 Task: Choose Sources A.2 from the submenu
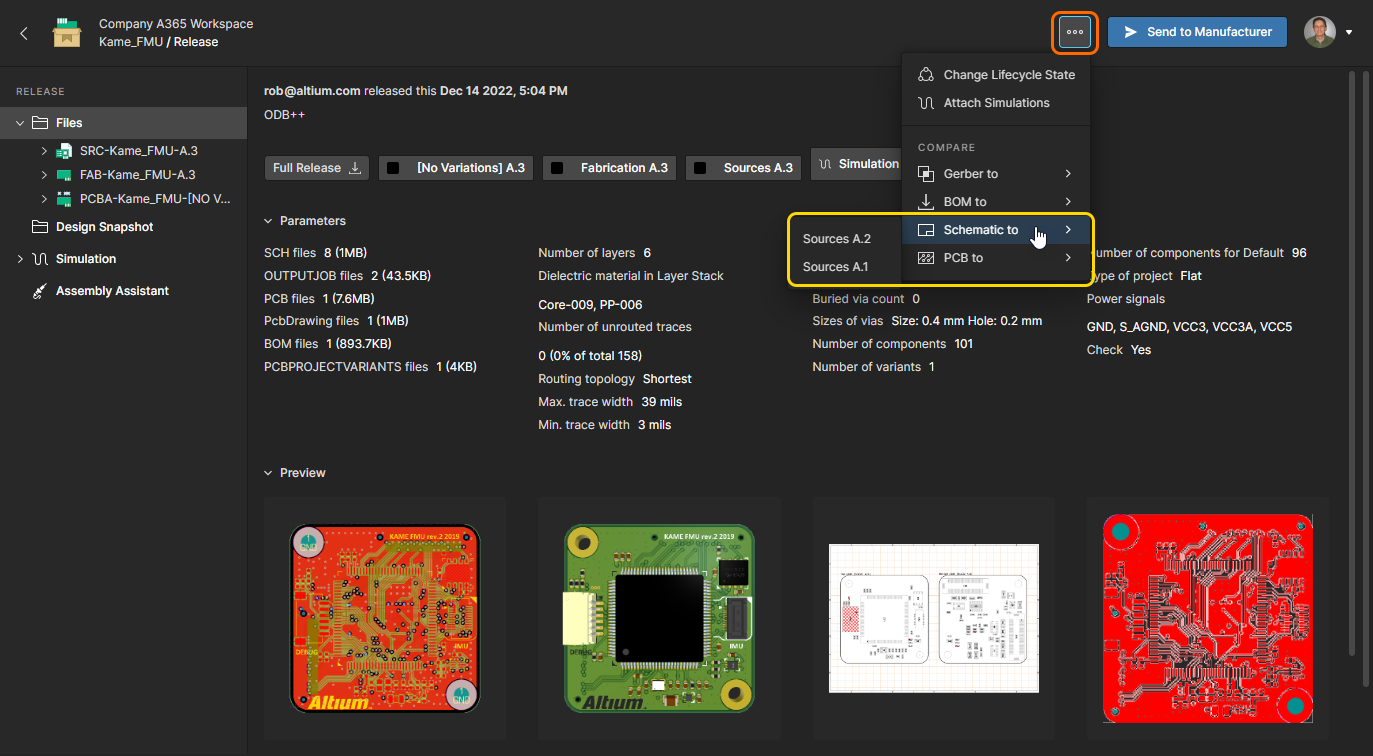tap(837, 239)
